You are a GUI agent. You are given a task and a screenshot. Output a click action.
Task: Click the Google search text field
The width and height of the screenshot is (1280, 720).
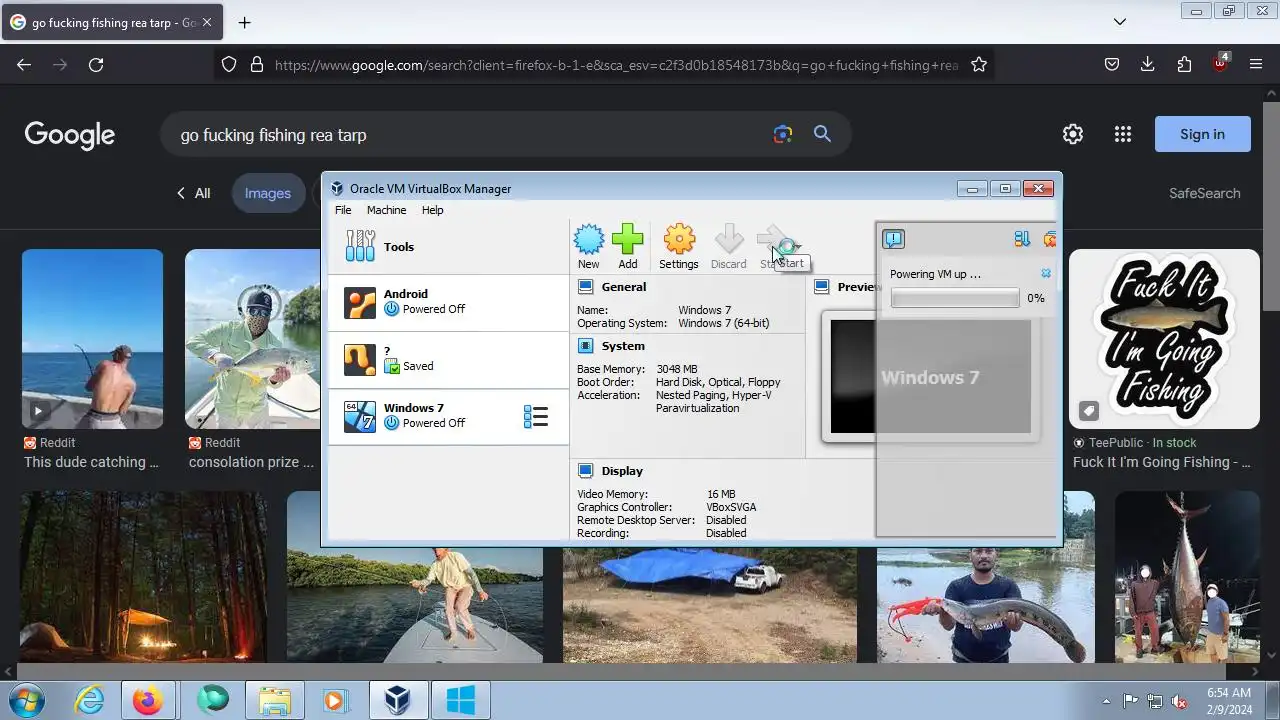coord(465,135)
